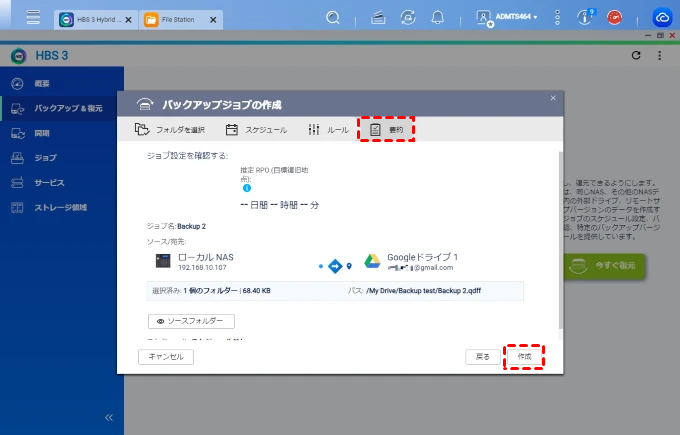Go to the フォルダを選択 wizard step
The height and width of the screenshot is (435, 680).
(x=170, y=130)
